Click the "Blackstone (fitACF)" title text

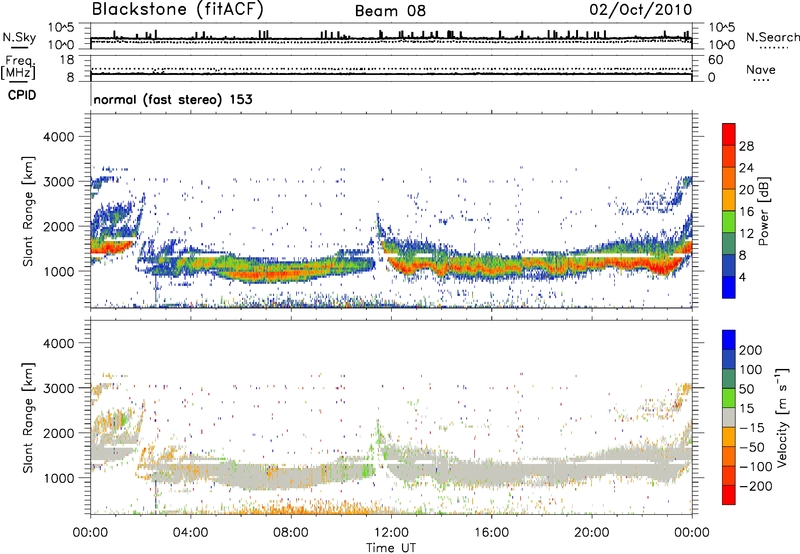point(177,10)
